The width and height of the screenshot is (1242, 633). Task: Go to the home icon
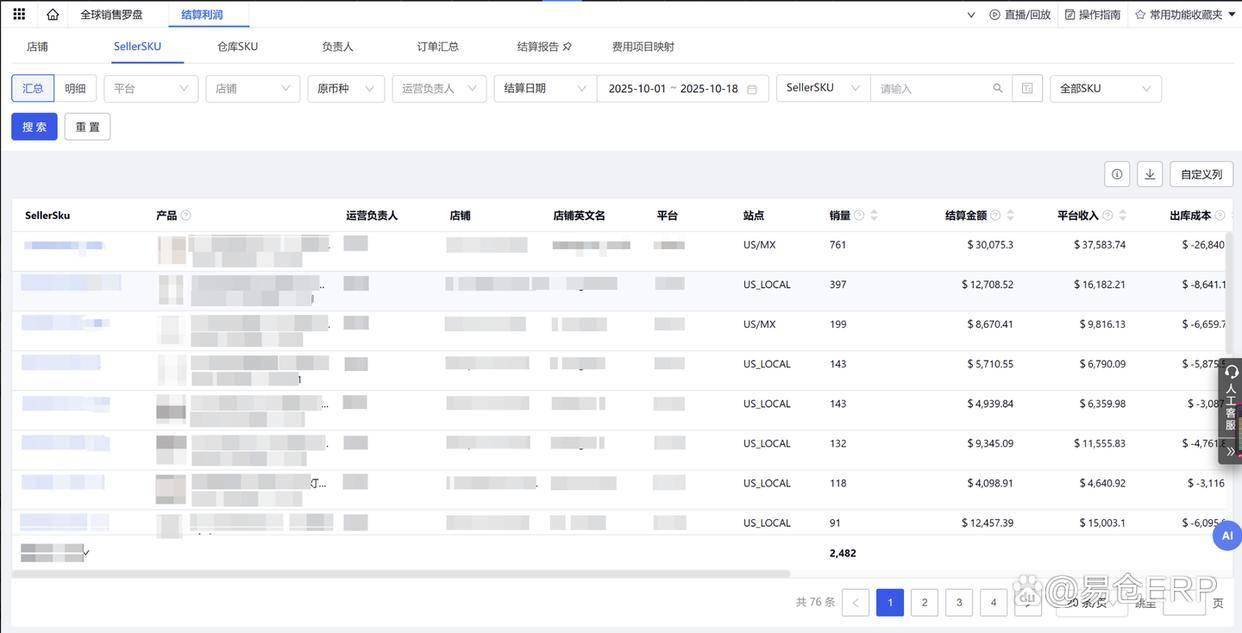point(53,14)
